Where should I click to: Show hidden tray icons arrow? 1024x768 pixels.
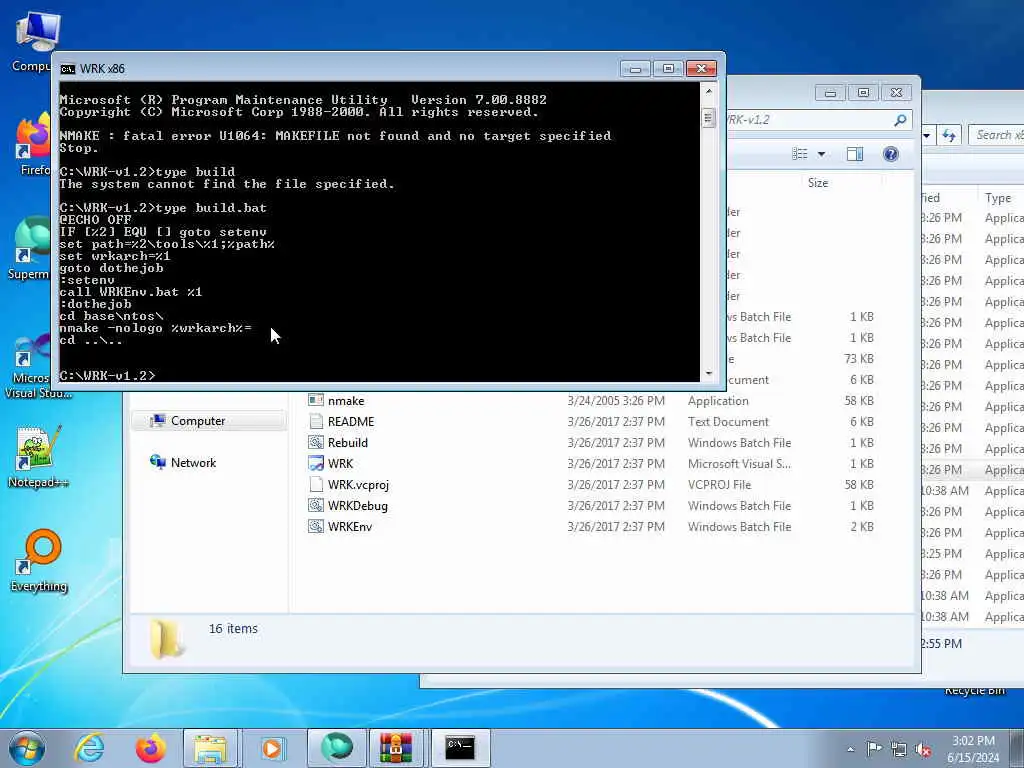coord(850,749)
